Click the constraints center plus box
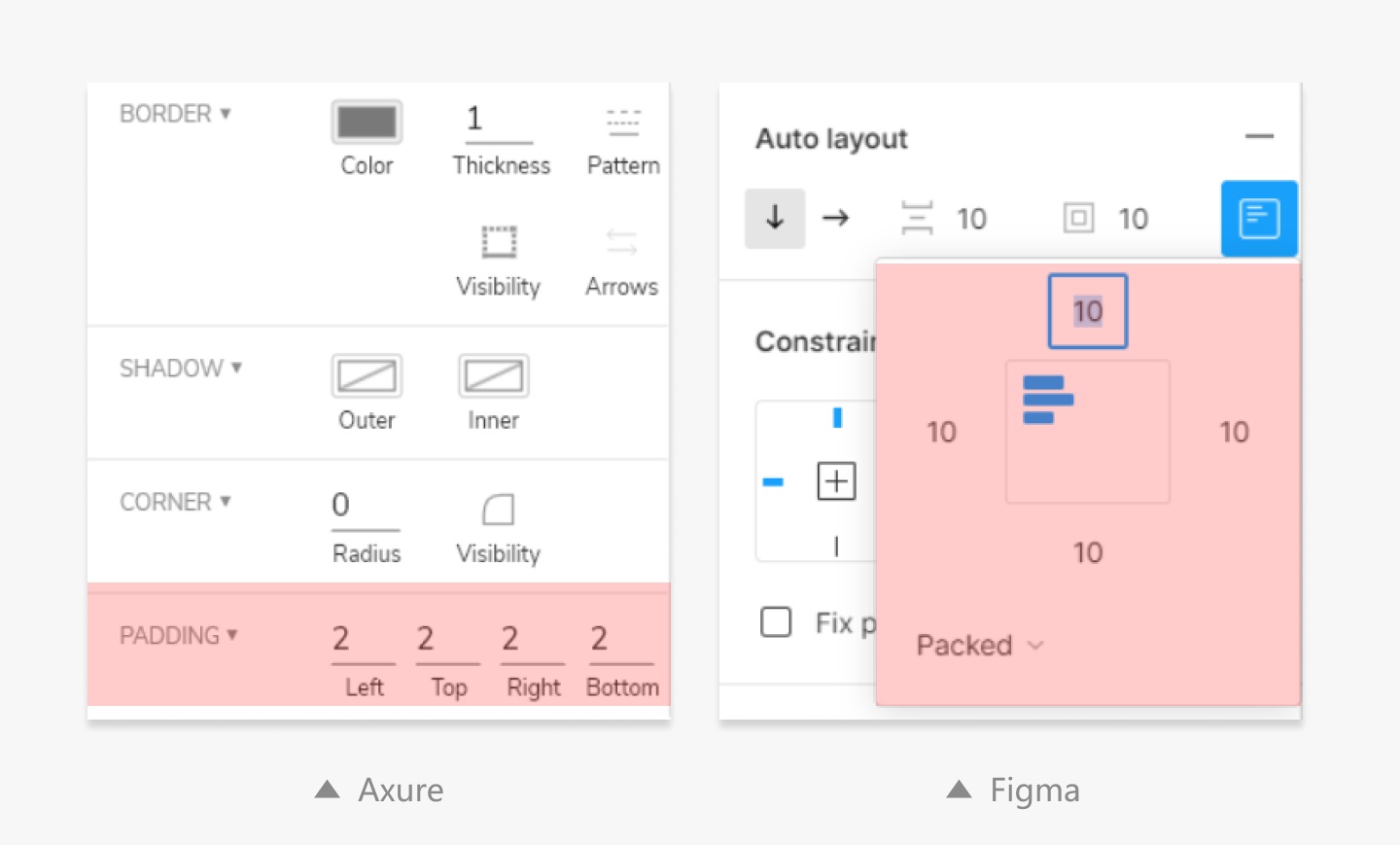 tap(836, 481)
